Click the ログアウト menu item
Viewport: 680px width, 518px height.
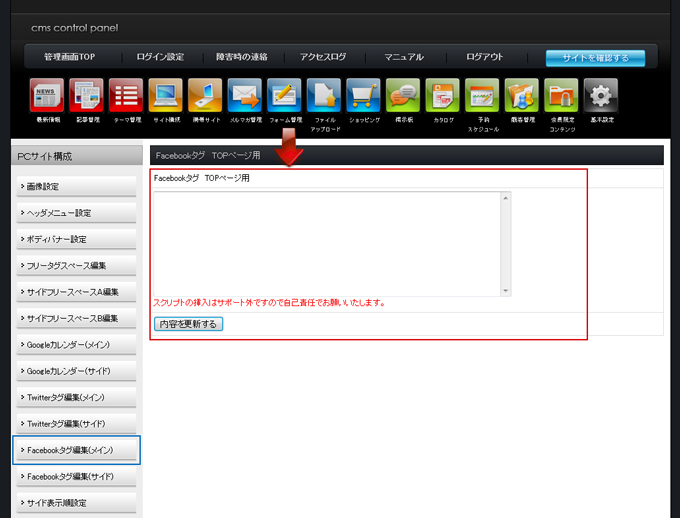pos(484,57)
